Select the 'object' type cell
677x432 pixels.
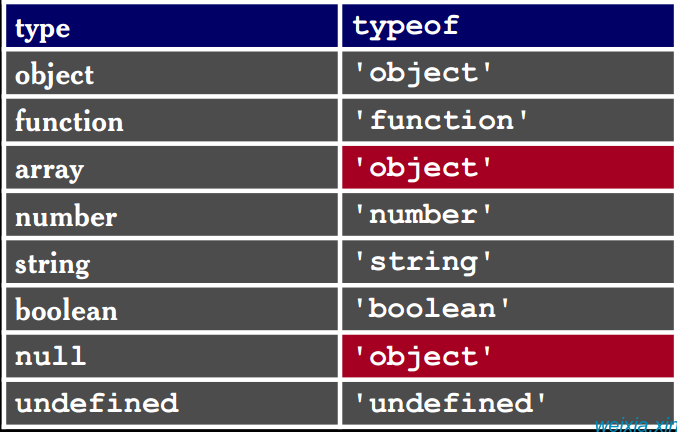click(172, 73)
